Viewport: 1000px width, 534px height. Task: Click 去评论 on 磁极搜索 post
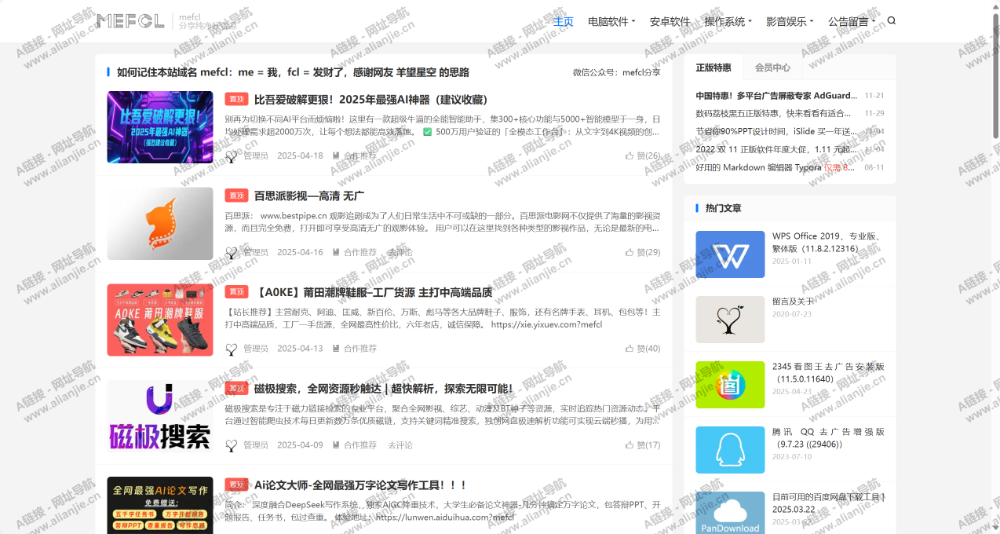click(x=400, y=445)
